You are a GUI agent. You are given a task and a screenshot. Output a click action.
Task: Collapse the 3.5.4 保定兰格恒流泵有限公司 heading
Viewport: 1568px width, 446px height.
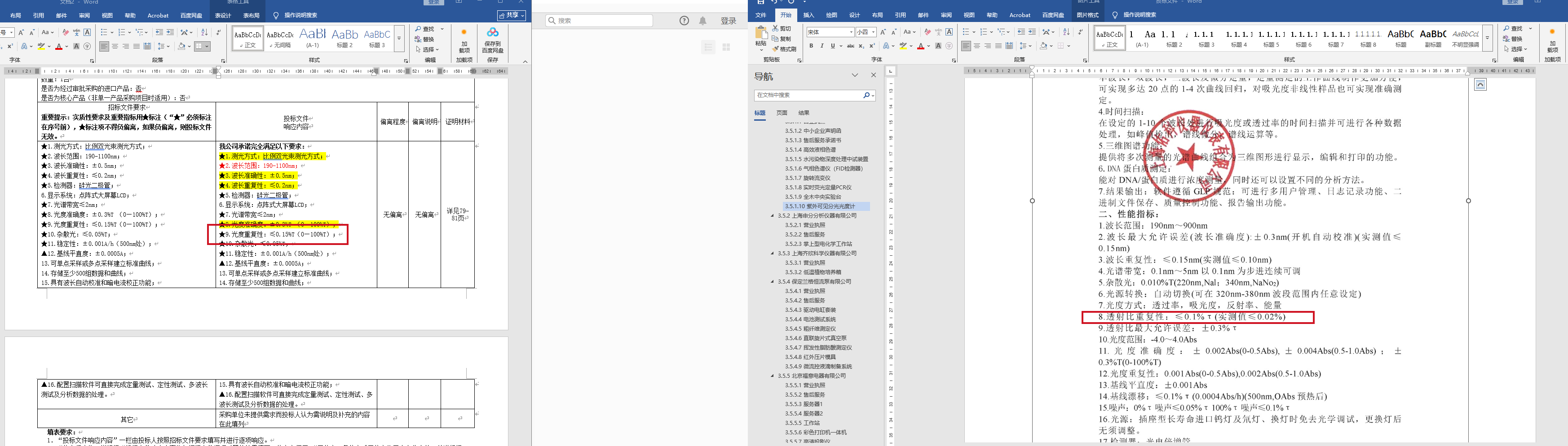[x=773, y=282]
